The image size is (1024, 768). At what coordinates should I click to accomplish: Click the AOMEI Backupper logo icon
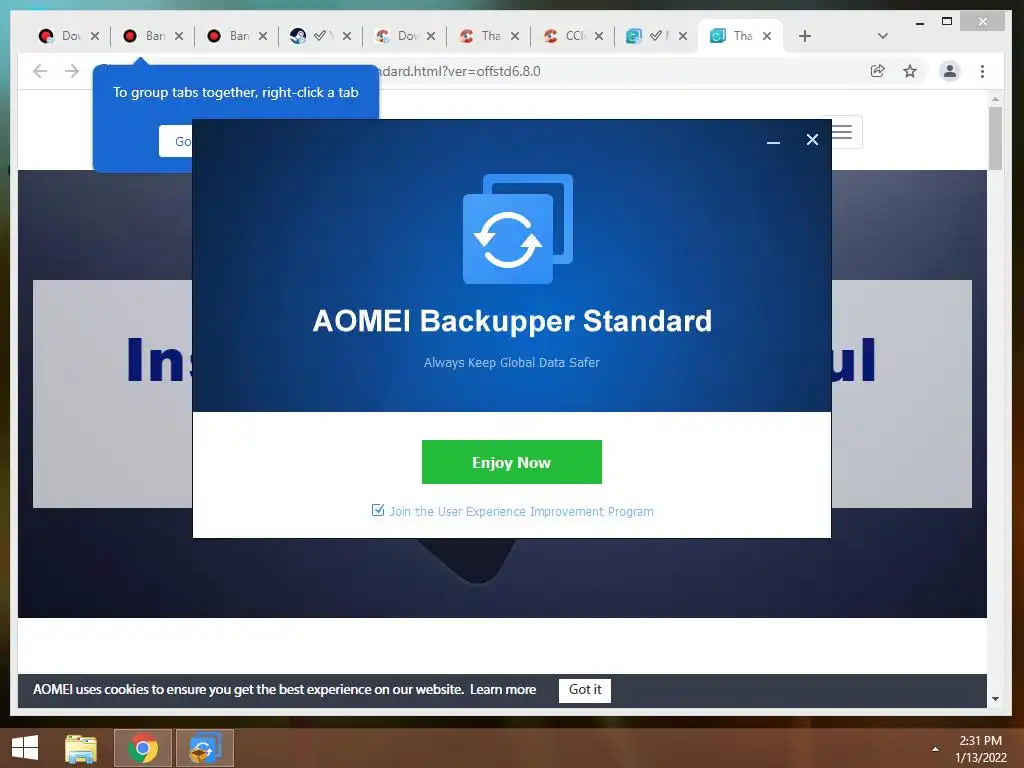click(x=518, y=229)
